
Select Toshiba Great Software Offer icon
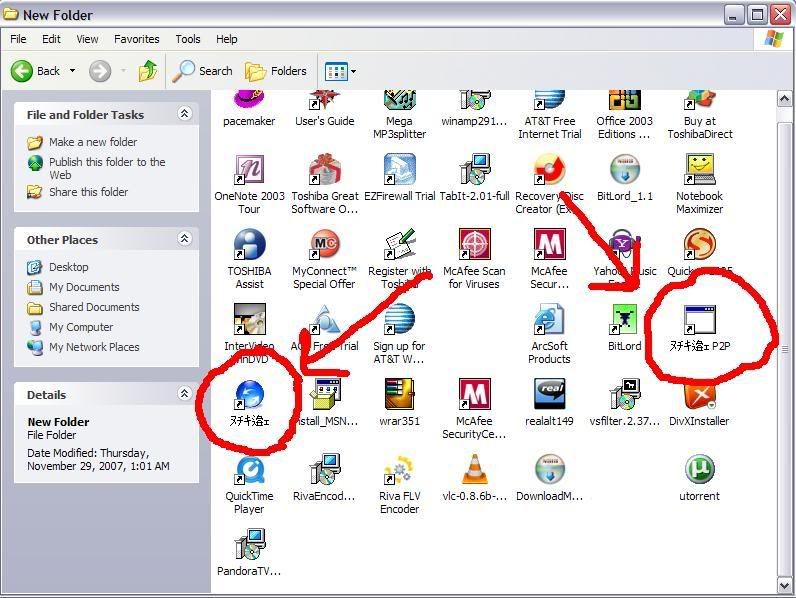coord(324,169)
